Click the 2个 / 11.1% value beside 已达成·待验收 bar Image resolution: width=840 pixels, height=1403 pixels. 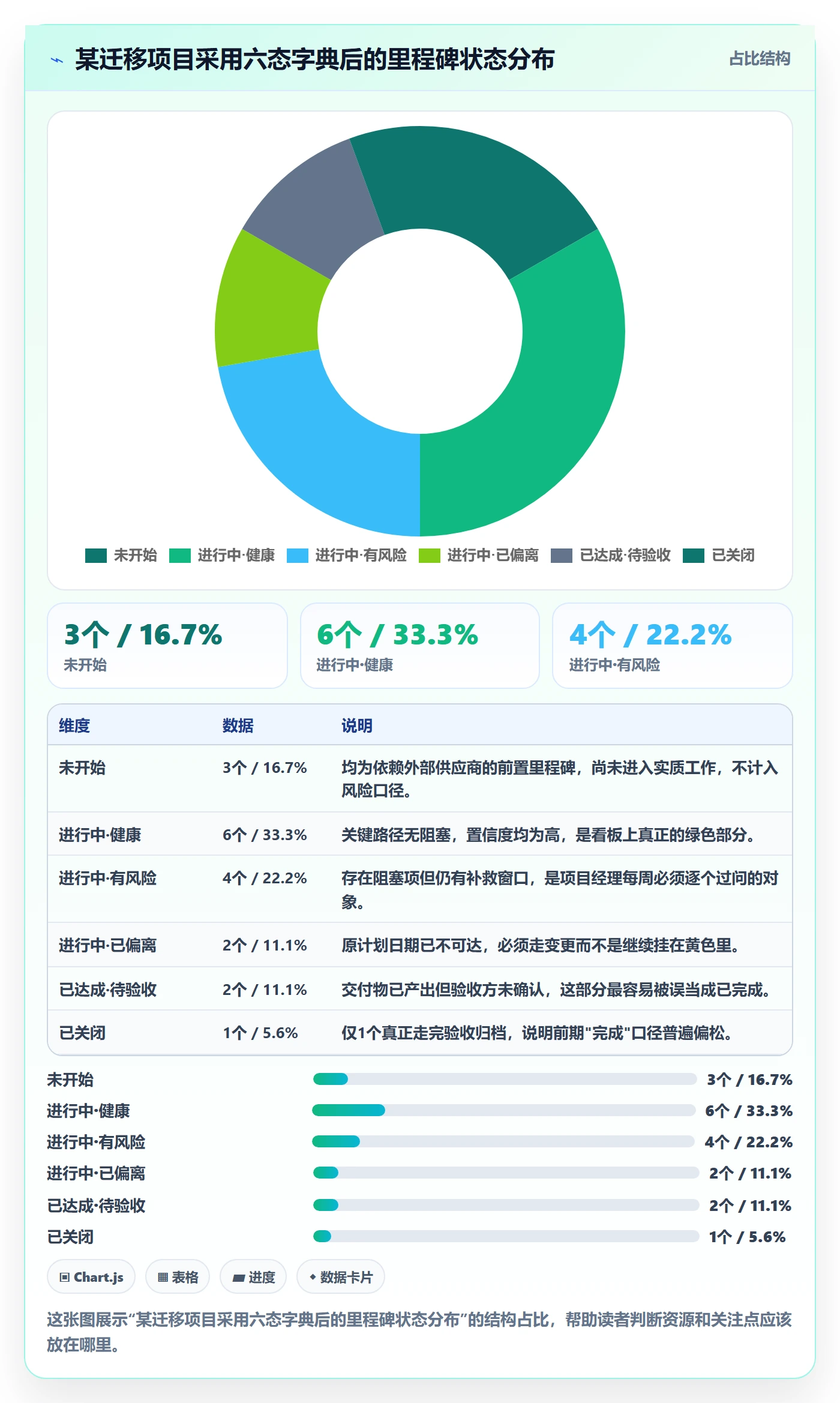(x=750, y=1206)
